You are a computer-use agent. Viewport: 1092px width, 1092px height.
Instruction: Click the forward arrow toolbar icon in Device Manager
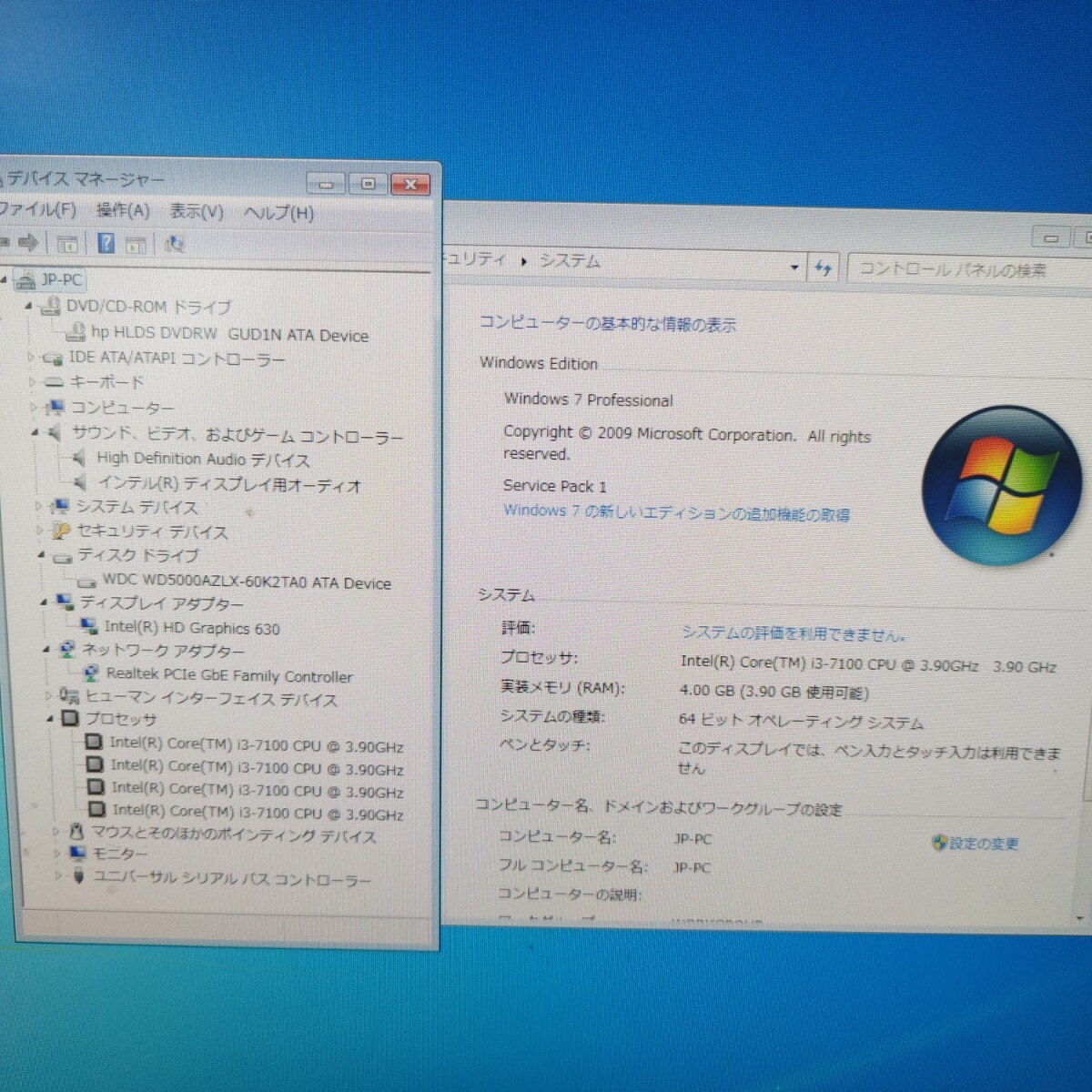[28, 242]
